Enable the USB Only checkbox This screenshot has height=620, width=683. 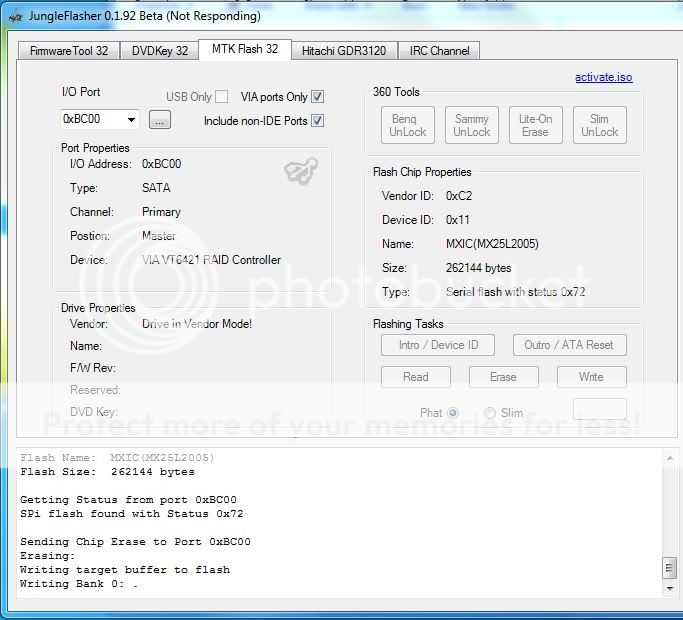tap(222, 97)
